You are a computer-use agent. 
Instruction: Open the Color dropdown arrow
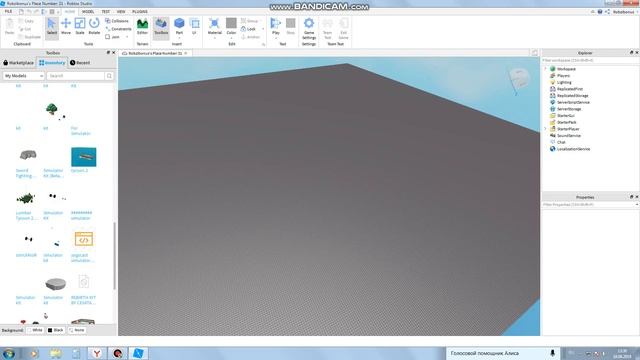231,38
